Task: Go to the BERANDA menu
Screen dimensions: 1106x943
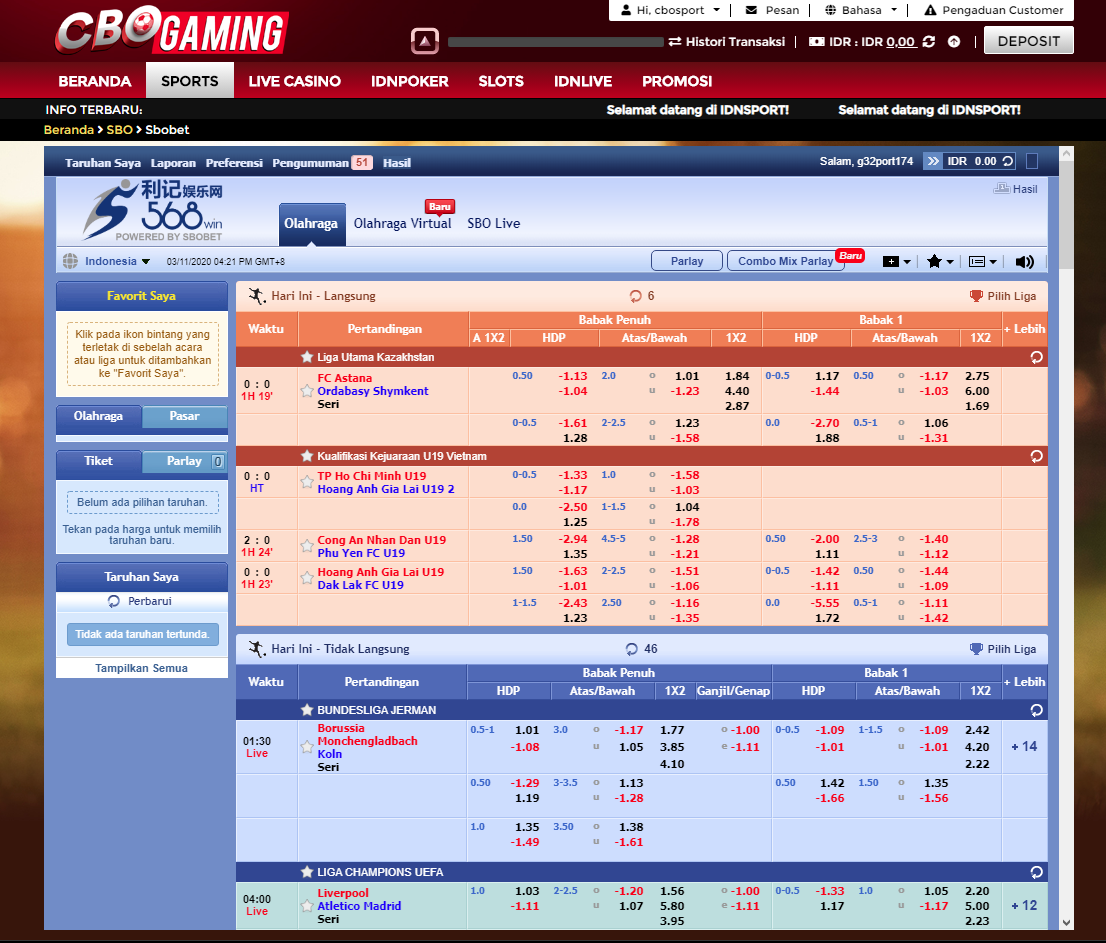Action: (95, 81)
